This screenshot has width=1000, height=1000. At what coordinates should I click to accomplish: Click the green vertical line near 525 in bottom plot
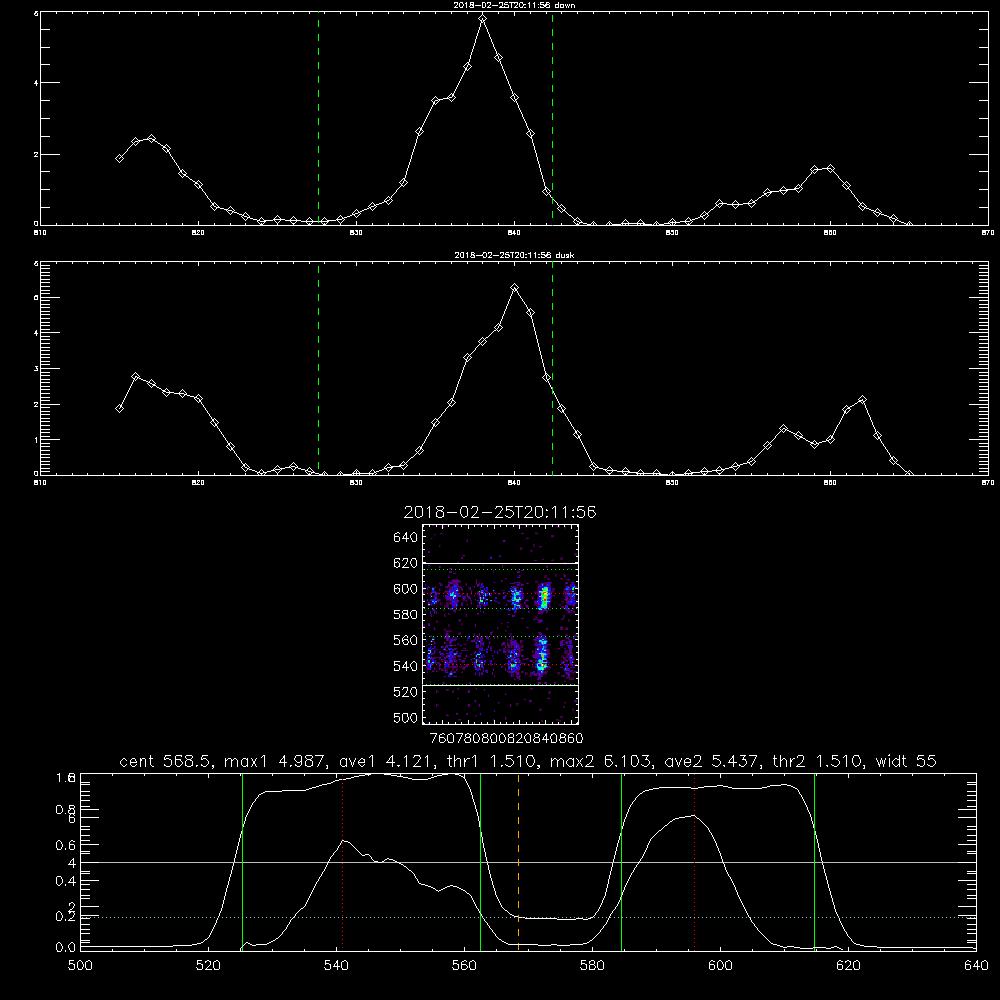click(x=242, y=863)
